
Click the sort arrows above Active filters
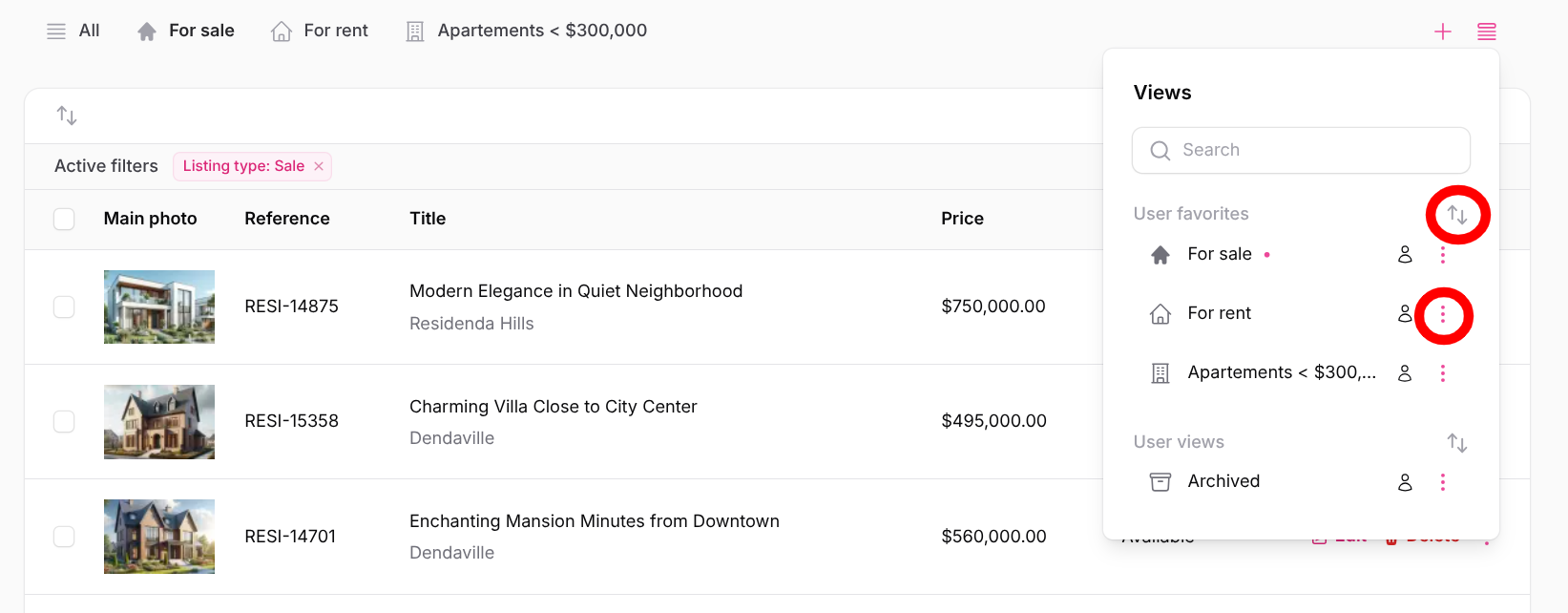[x=67, y=116]
